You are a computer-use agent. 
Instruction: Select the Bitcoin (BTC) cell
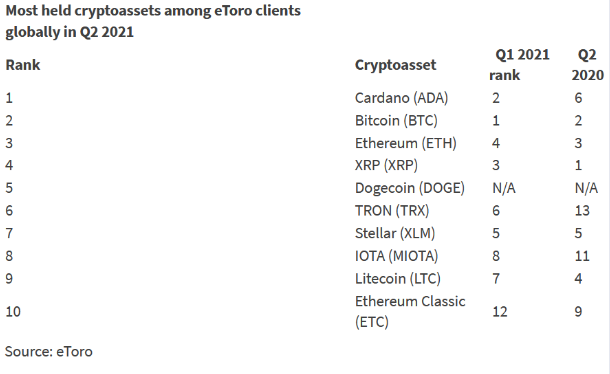click(396, 121)
